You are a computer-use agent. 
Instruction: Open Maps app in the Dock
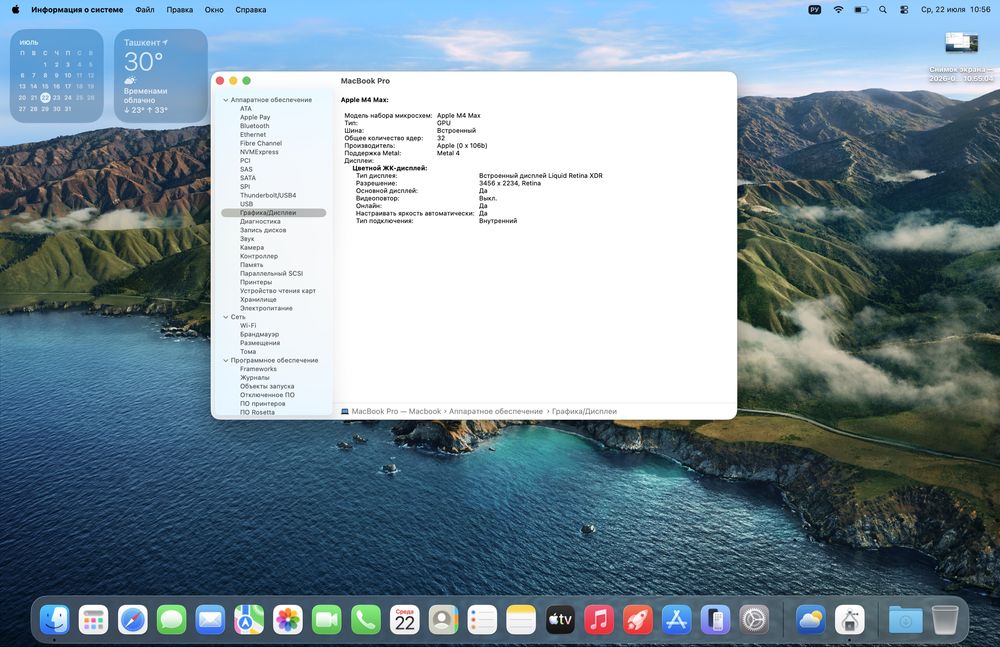(x=249, y=620)
